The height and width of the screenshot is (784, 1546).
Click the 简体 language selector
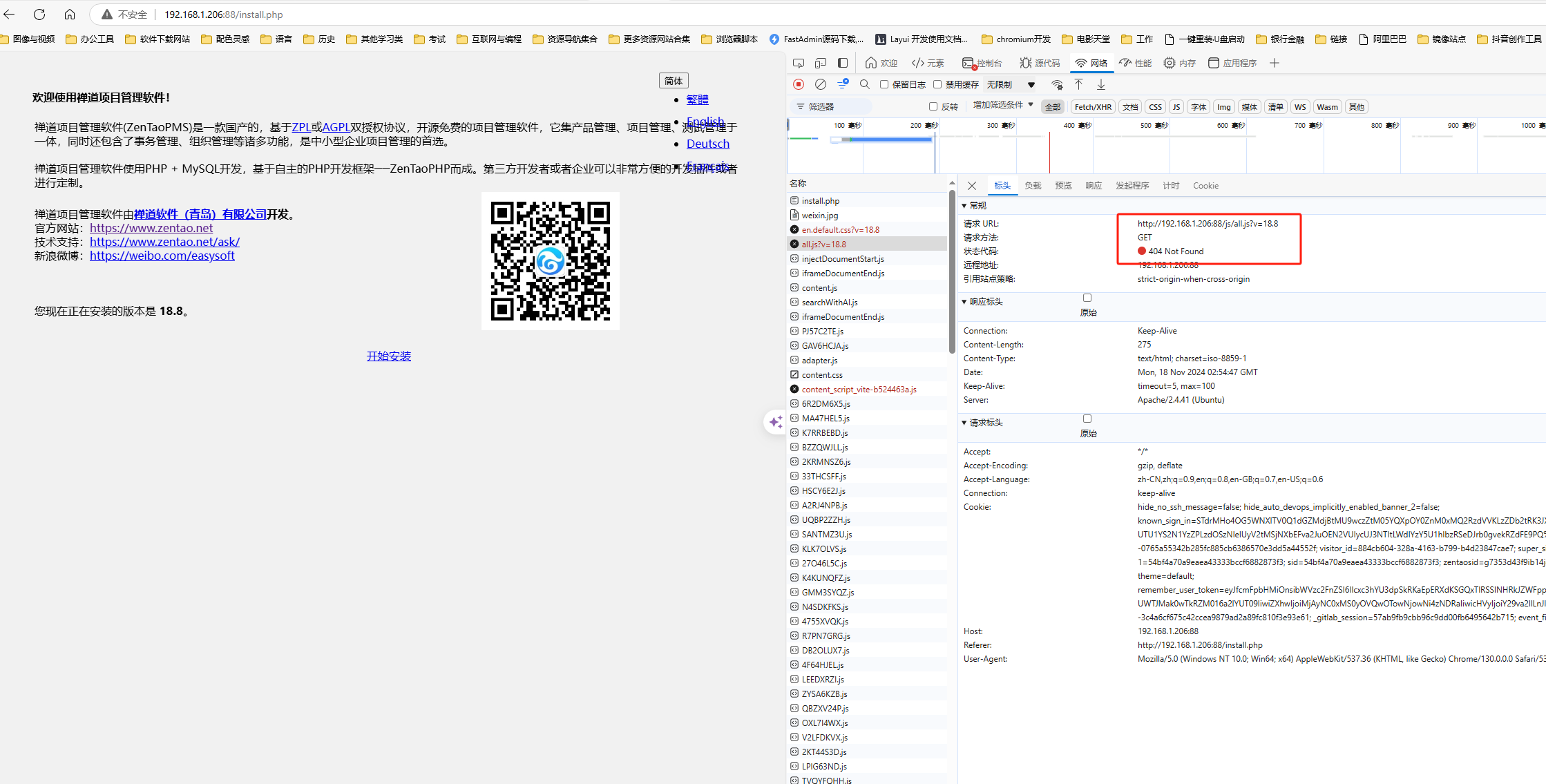pos(674,81)
